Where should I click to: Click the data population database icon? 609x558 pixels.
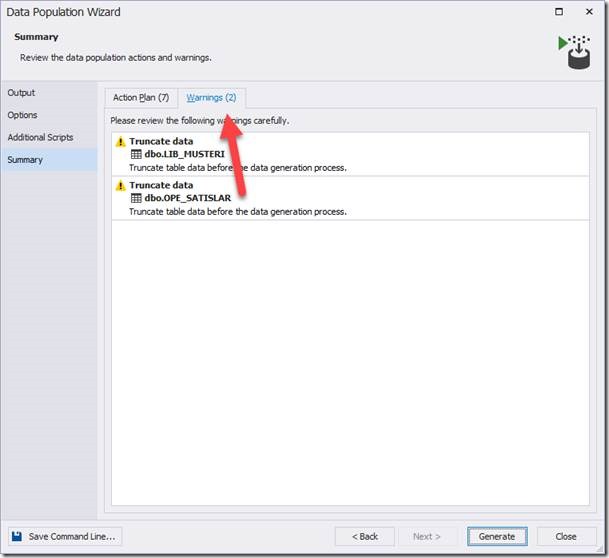tap(575, 52)
